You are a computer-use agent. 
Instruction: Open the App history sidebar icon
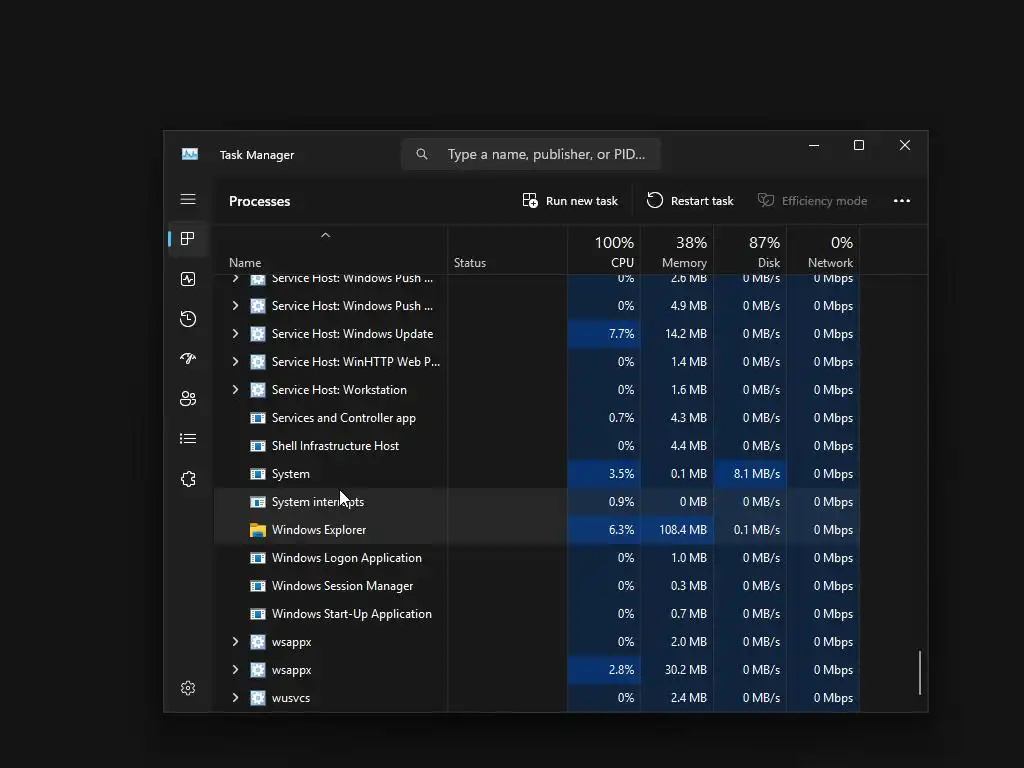(188, 319)
